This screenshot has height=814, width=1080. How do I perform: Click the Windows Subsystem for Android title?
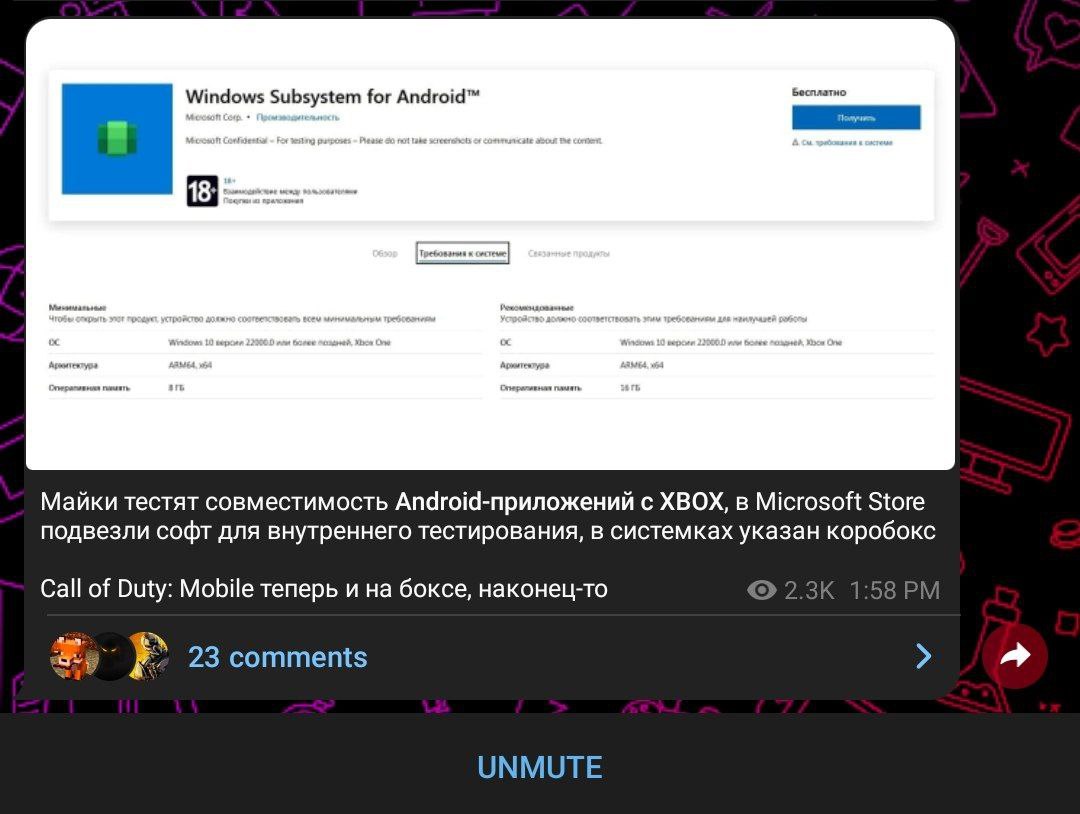pyautogui.click(x=332, y=96)
